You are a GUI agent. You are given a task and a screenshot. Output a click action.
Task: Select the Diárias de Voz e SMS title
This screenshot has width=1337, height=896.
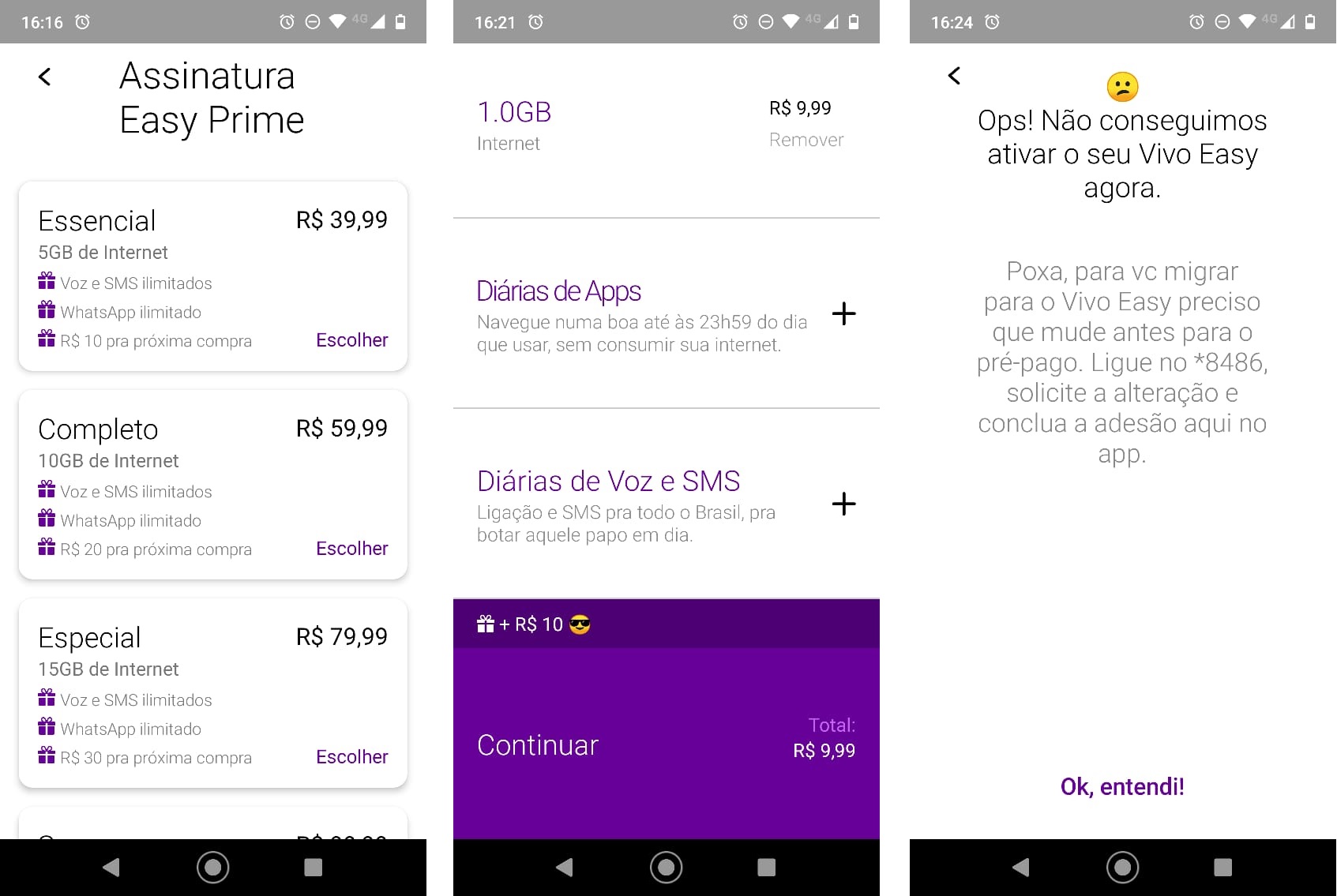(x=608, y=481)
